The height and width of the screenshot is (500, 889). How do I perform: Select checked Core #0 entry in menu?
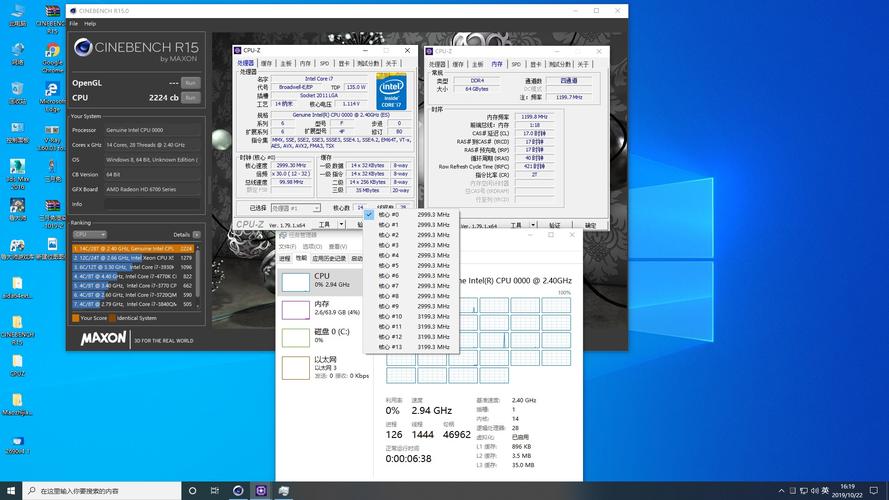(410, 215)
